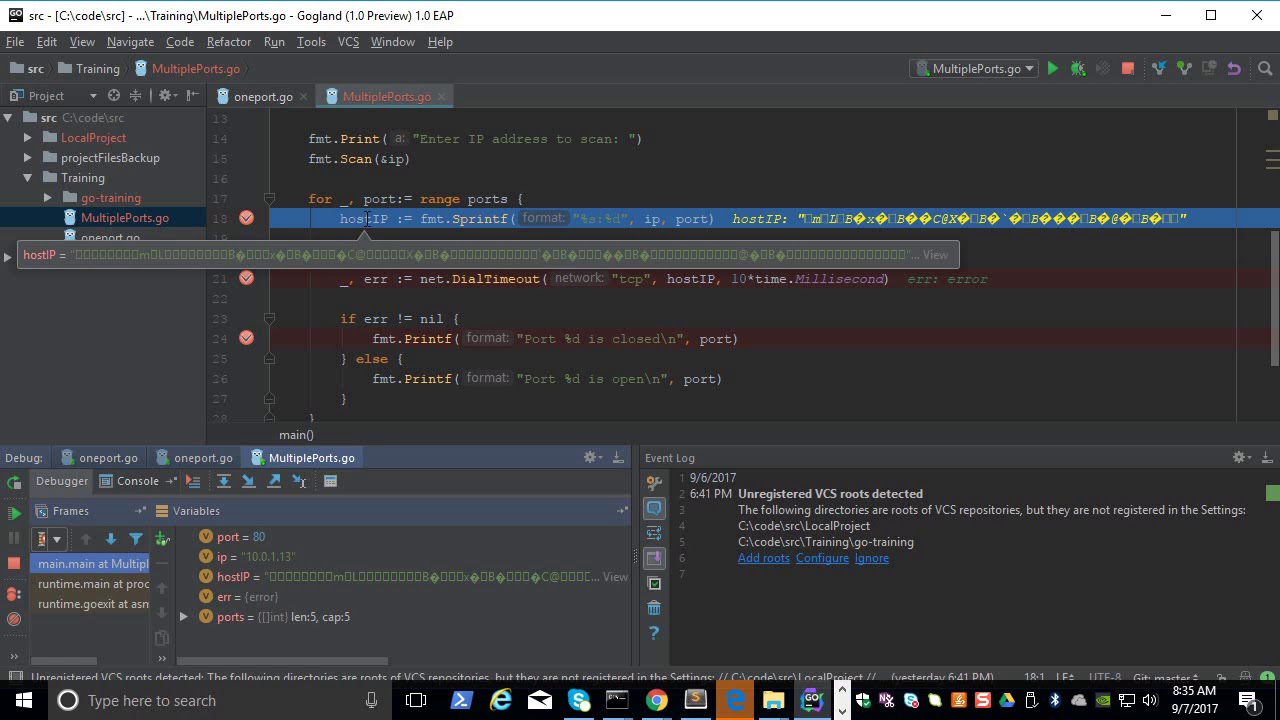Close the MultiplePorts.go editor tab
The width and height of the screenshot is (1280, 720).
[x=442, y=97]
